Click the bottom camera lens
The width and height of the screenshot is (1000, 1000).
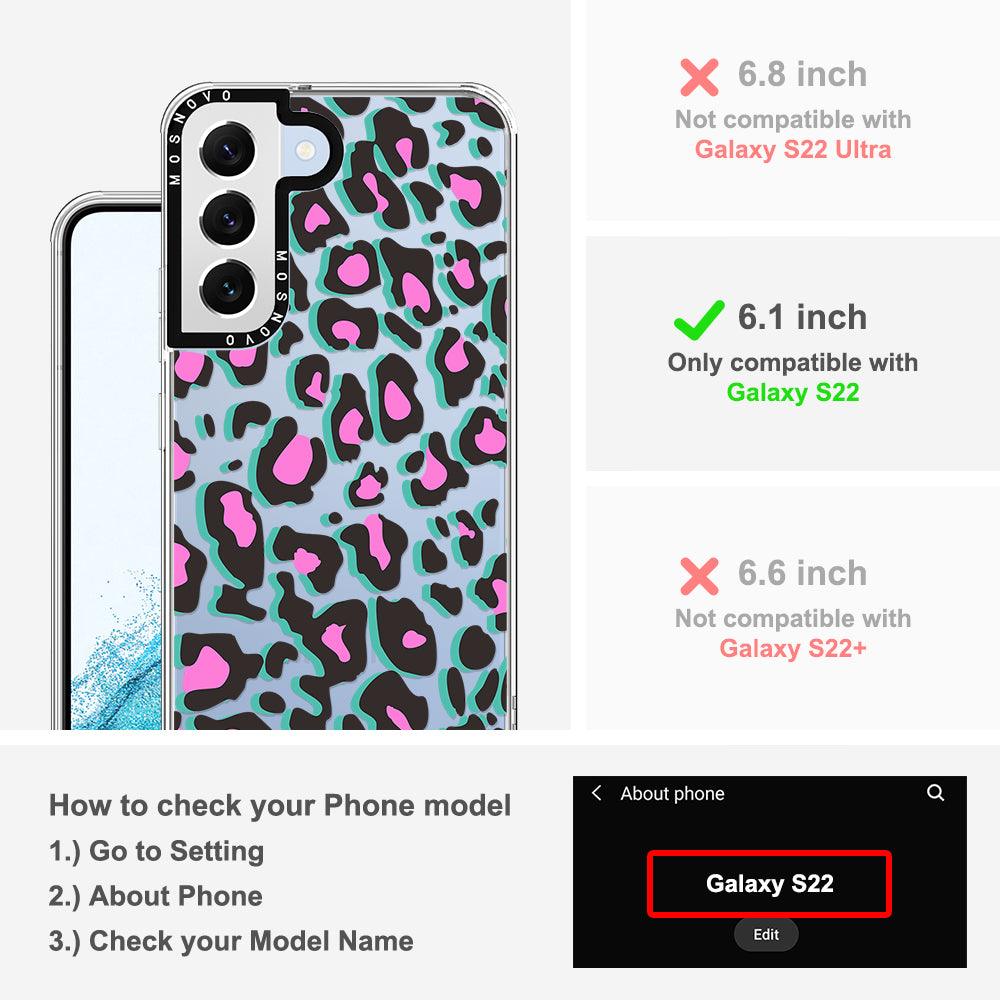click(x=228, y=288)
